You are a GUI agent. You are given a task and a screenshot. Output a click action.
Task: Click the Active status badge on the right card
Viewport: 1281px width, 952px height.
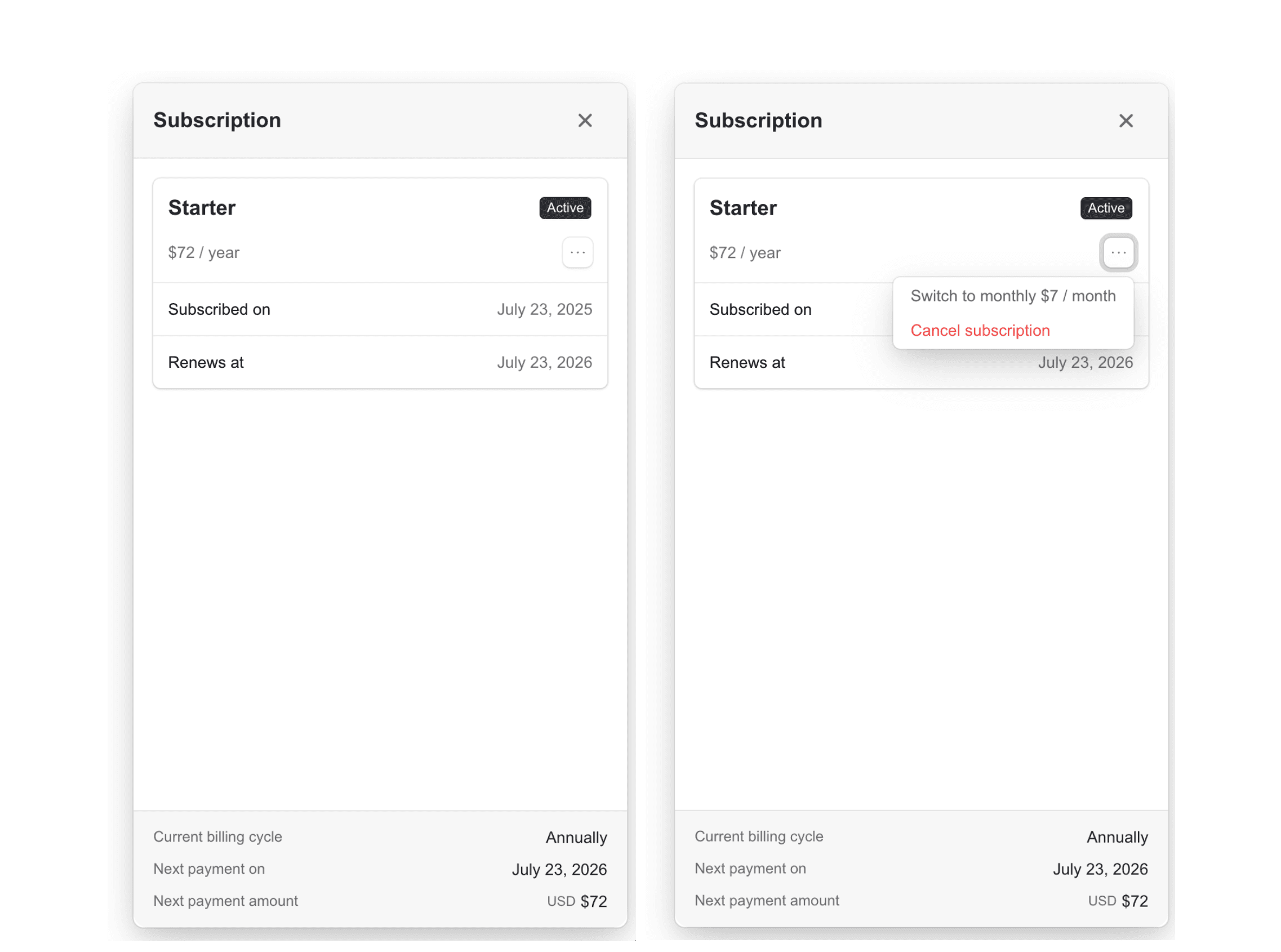click(x=1106, y=208)
